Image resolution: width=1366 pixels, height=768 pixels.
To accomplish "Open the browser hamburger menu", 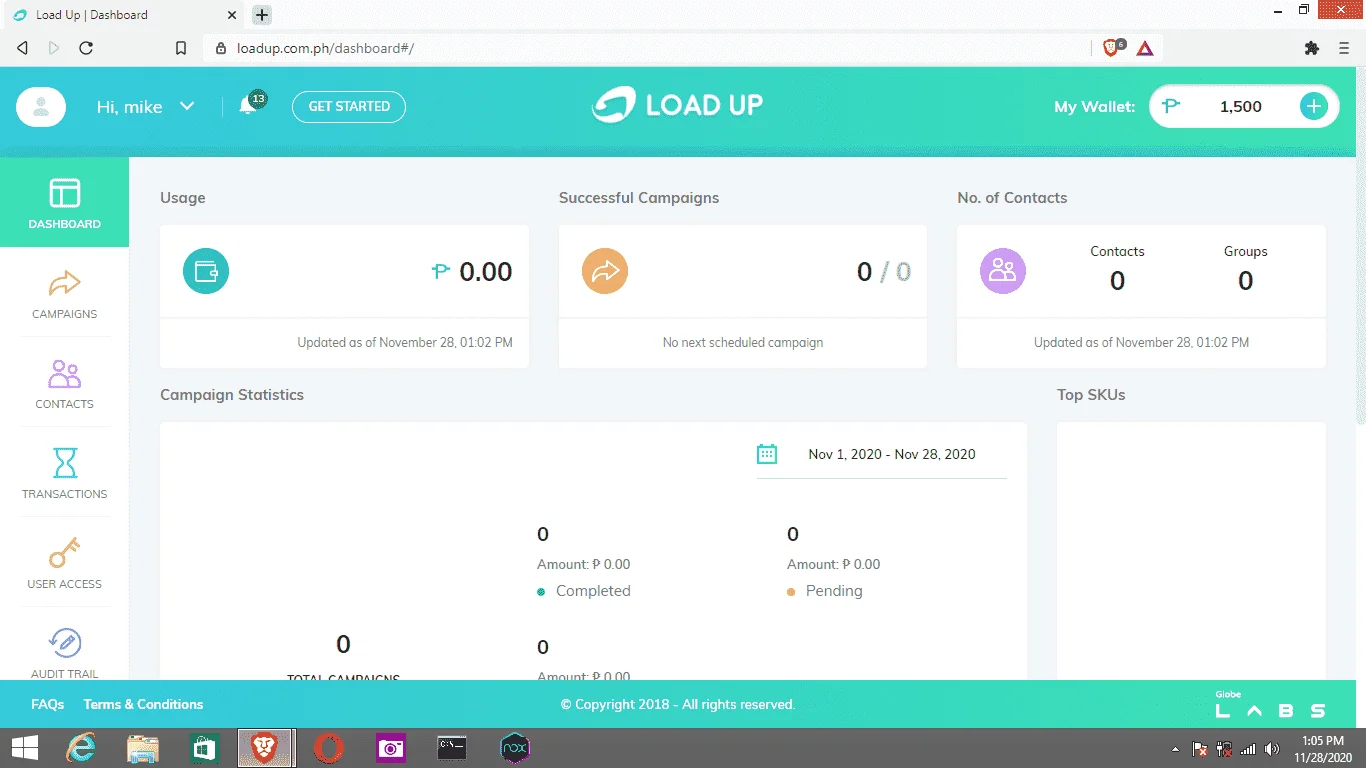I will point(1344,47).
